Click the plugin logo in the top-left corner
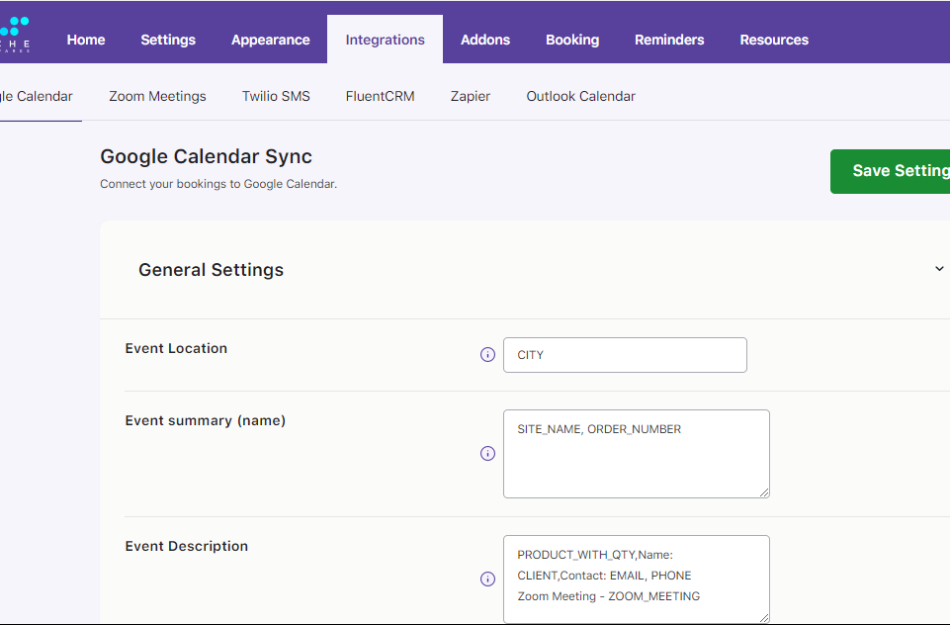 click(14, 31)
